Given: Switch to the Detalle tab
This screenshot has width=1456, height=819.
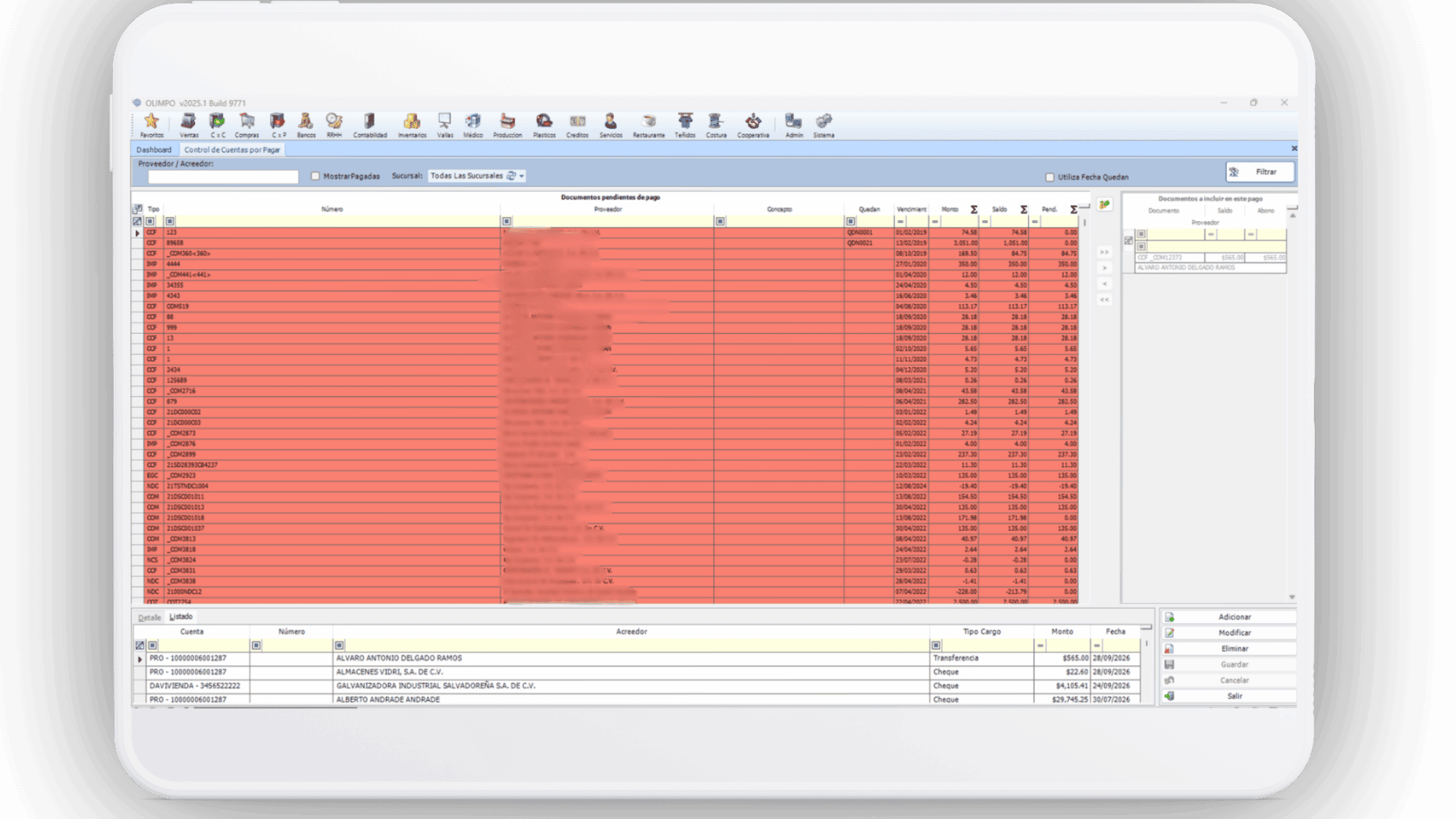Looking at the screenshot, I should [149, 617].
